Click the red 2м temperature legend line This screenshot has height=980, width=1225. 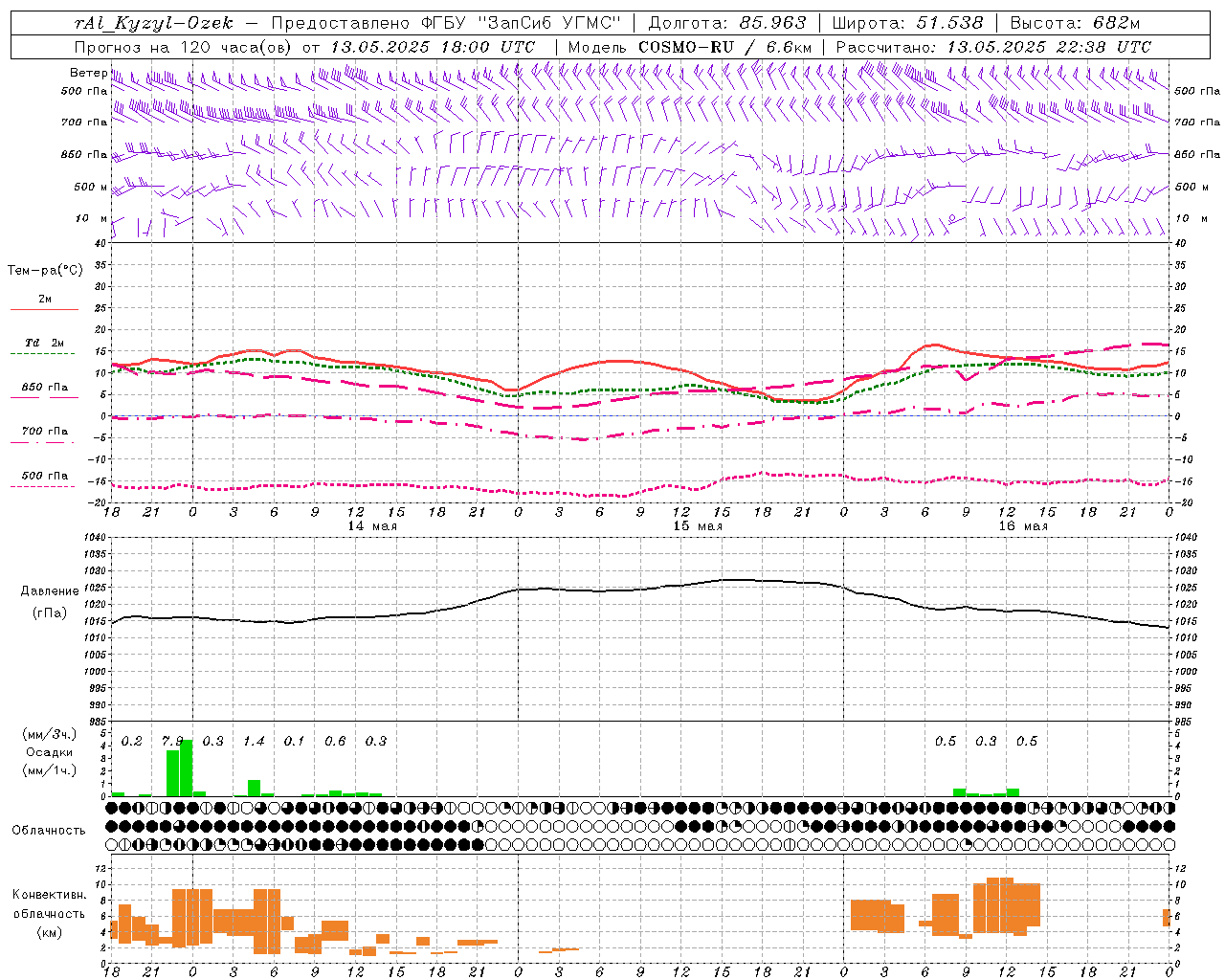click(44, 310)
